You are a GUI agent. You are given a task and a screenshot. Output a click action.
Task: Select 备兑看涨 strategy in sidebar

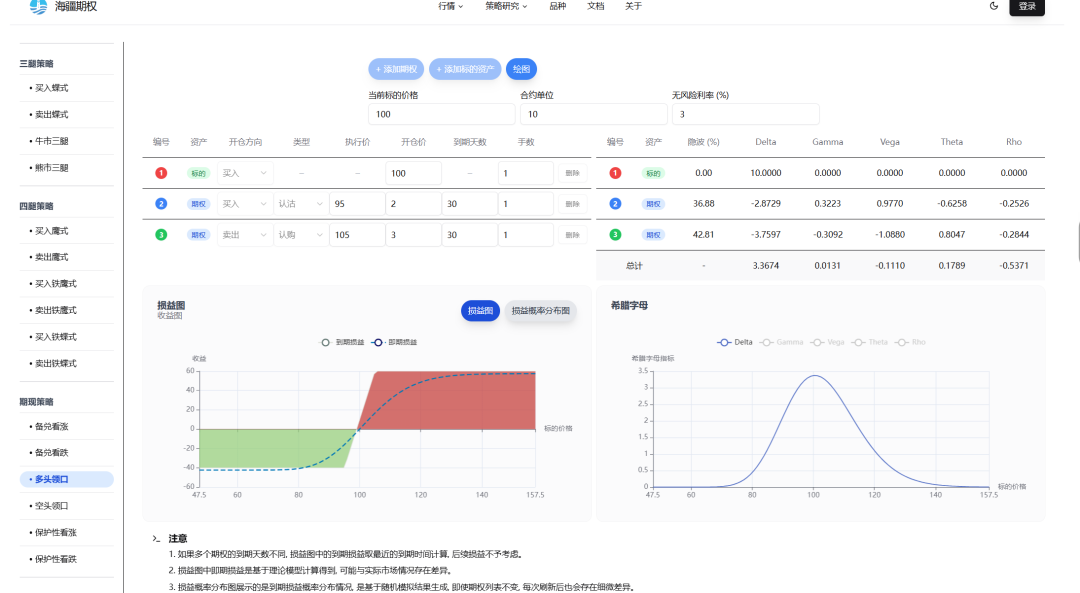pos(52,426)
